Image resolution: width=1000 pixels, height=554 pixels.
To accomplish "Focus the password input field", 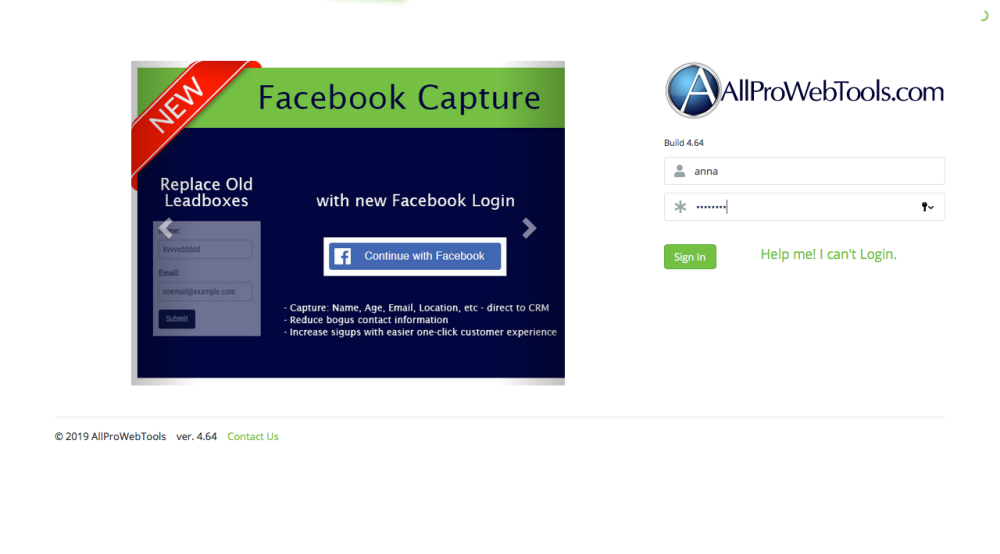I will click(x=804, y=207).
